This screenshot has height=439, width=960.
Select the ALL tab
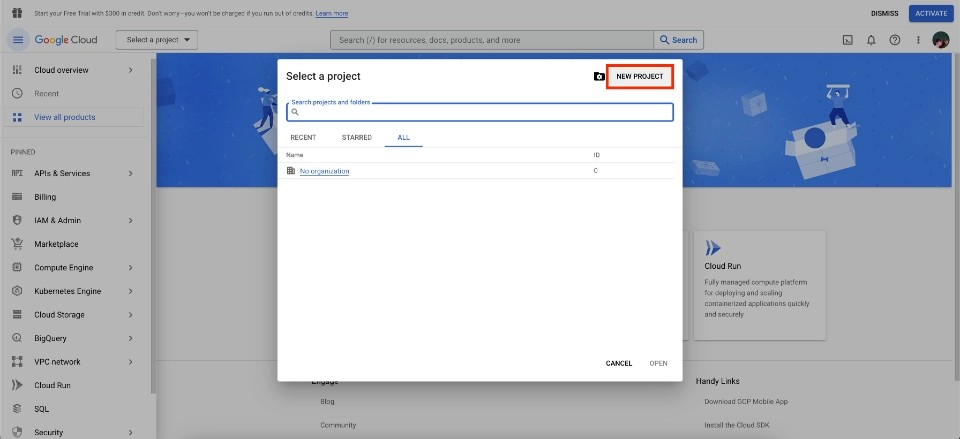(x=403, y=138)
